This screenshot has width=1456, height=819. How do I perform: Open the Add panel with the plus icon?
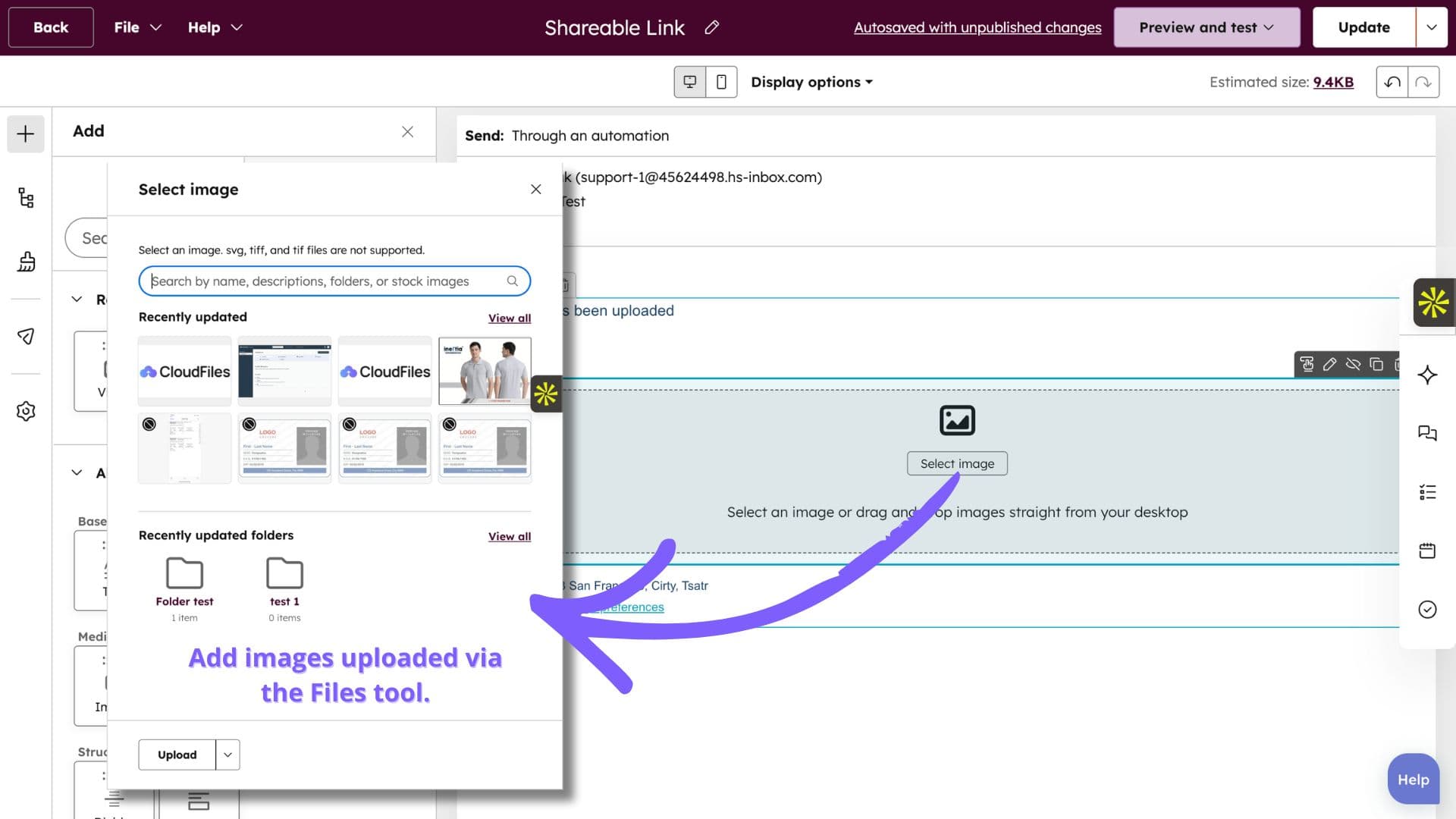pyautogui.click(x=25, y=133)
